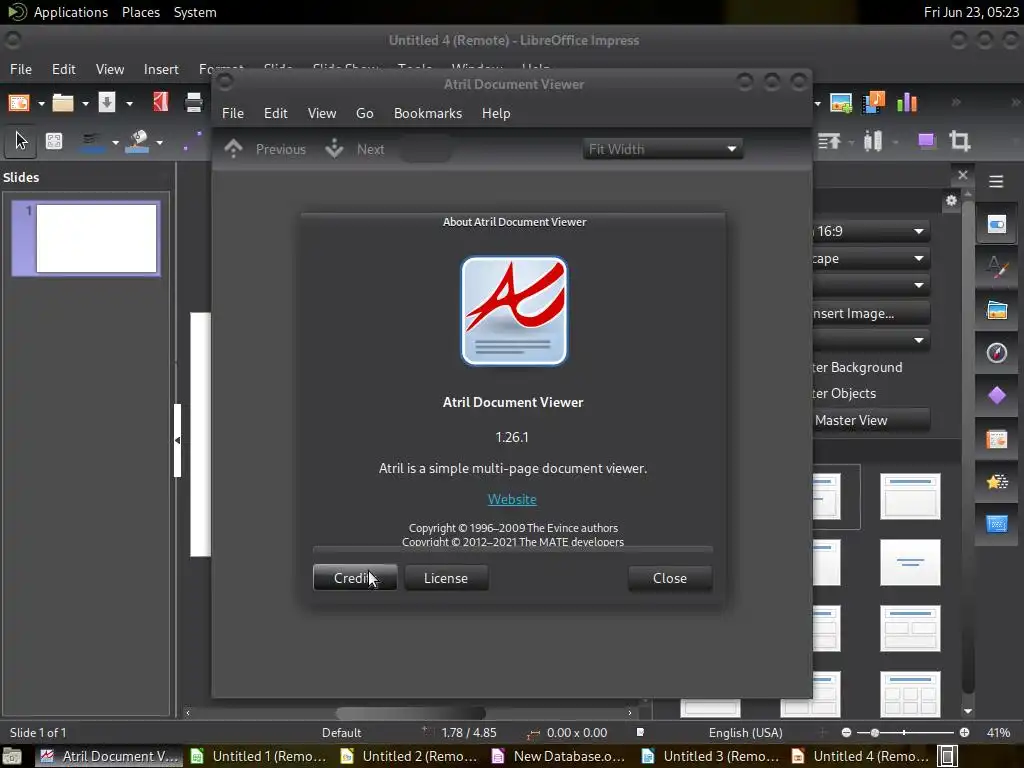This screenshot has width=1024, height=768.
Task: Select the arrow Select tool in Impress
Action: pyautogui.click(x=21, y=141)
